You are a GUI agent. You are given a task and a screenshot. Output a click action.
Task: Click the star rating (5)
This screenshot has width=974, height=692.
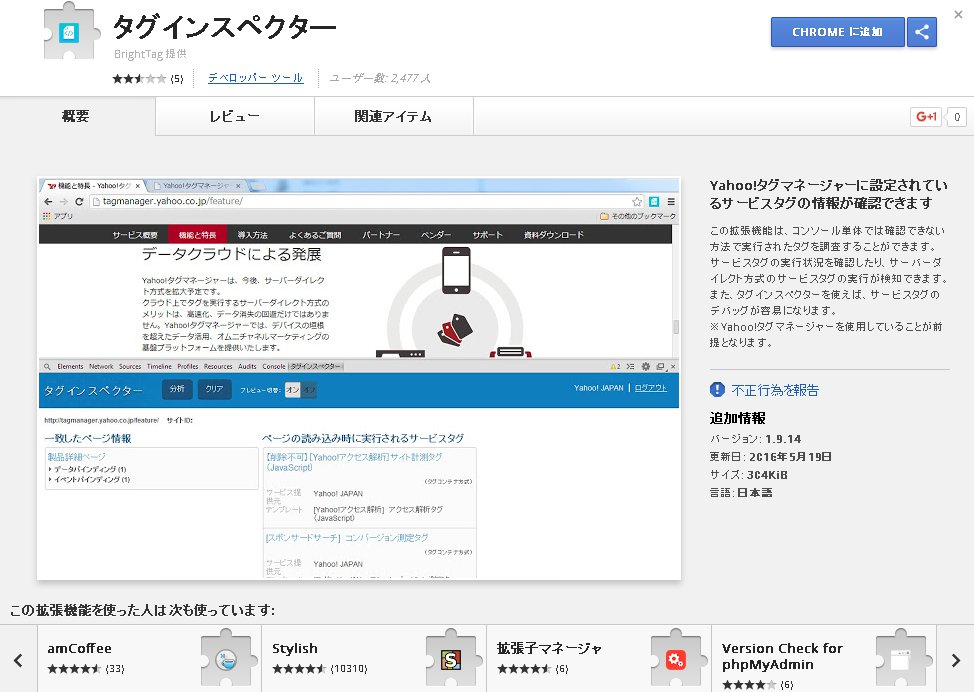(x=148, y=78)
